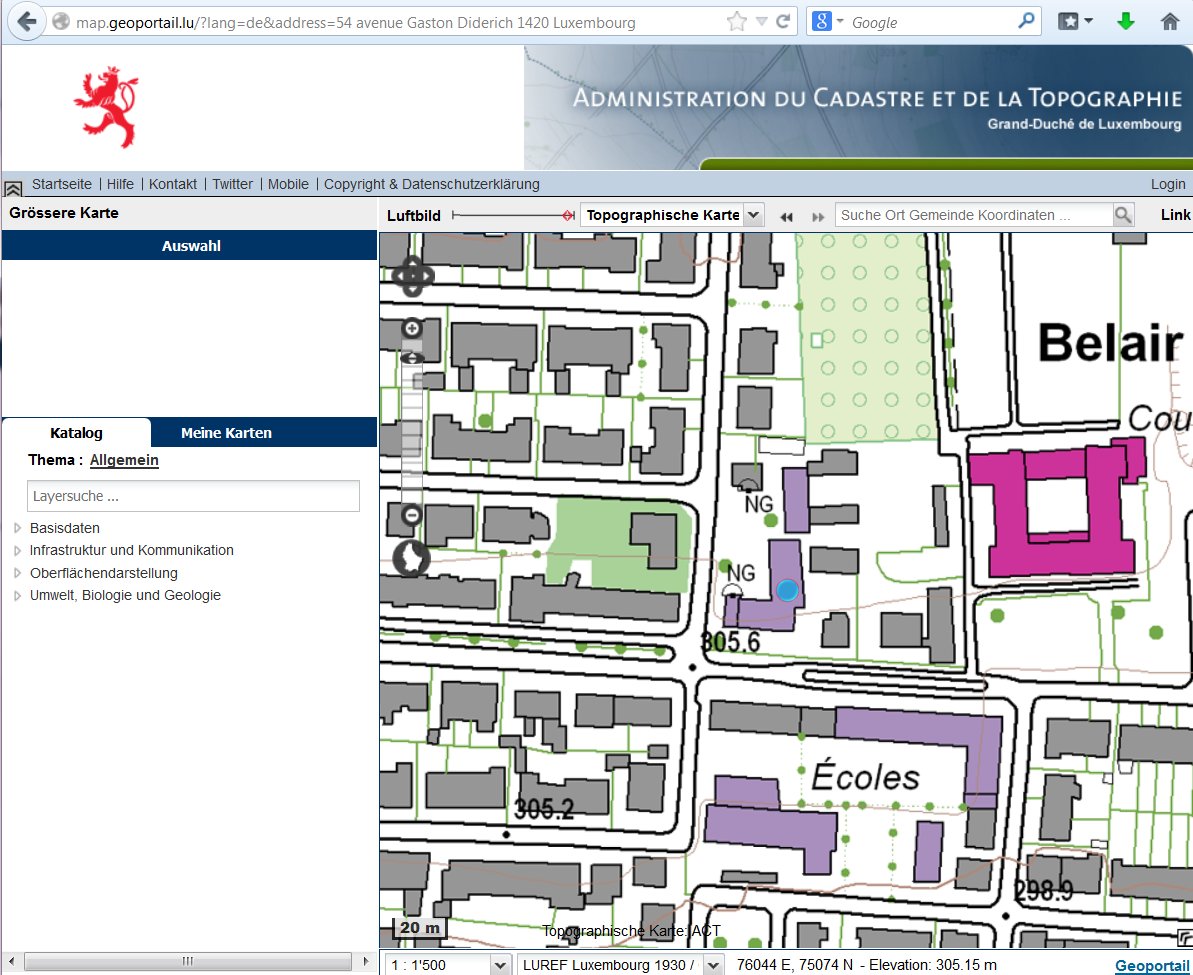1193x975 pixels.
Task: Click the Layersuche input field
Action: tap(193, 496)
